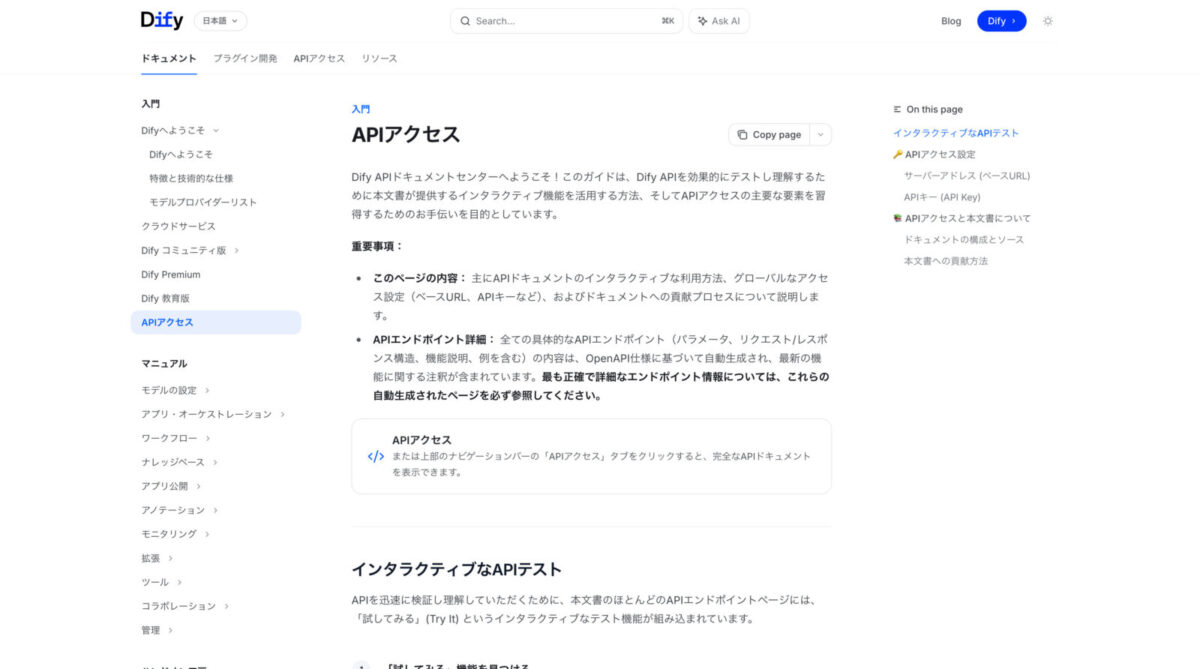Click the Dify Premium sidebar entry
This screenshot has width=1200, height=669.
[x=172, y=274]
